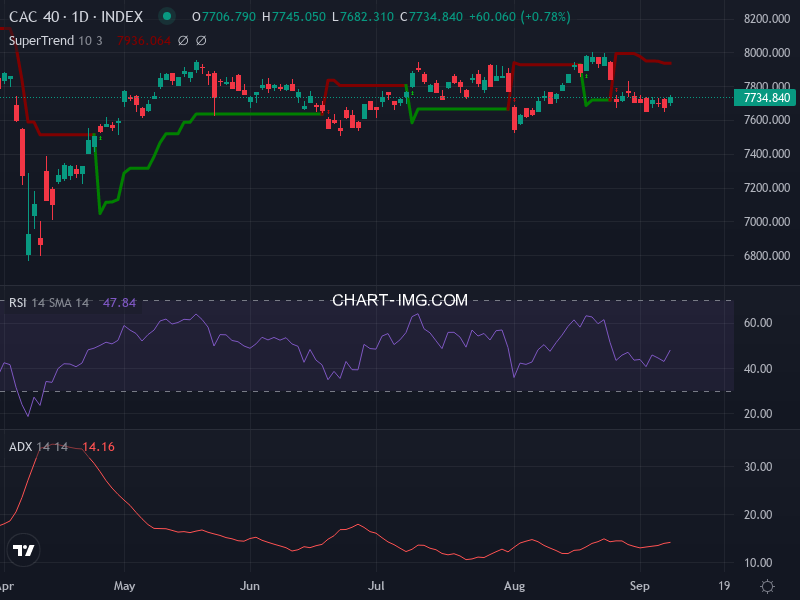This screenshot has height=600, width=800.
Task: Click the Aug label on time axis
Action: tap(514, 586)
